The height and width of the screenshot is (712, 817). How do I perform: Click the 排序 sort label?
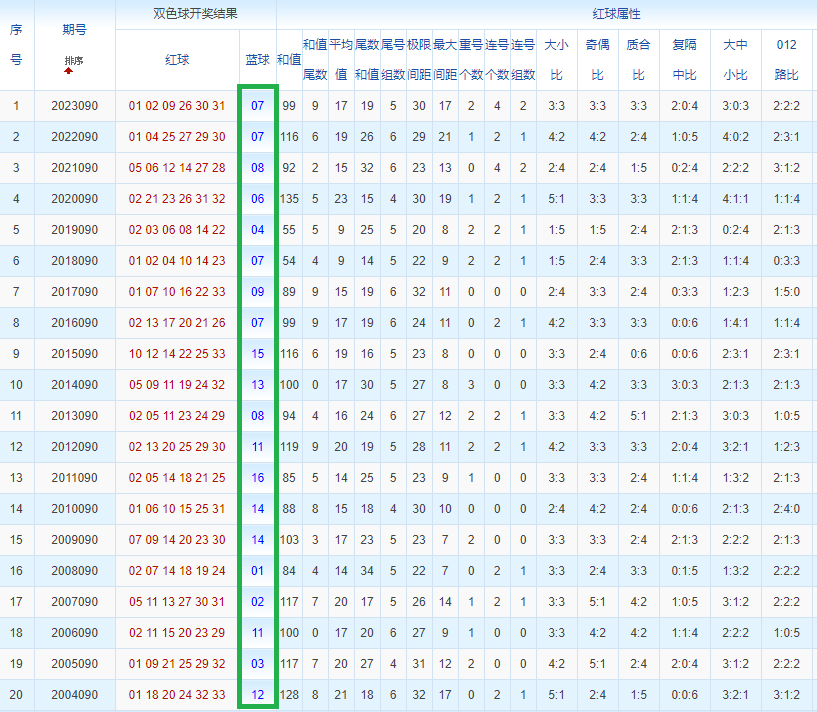tap(74, 60)
